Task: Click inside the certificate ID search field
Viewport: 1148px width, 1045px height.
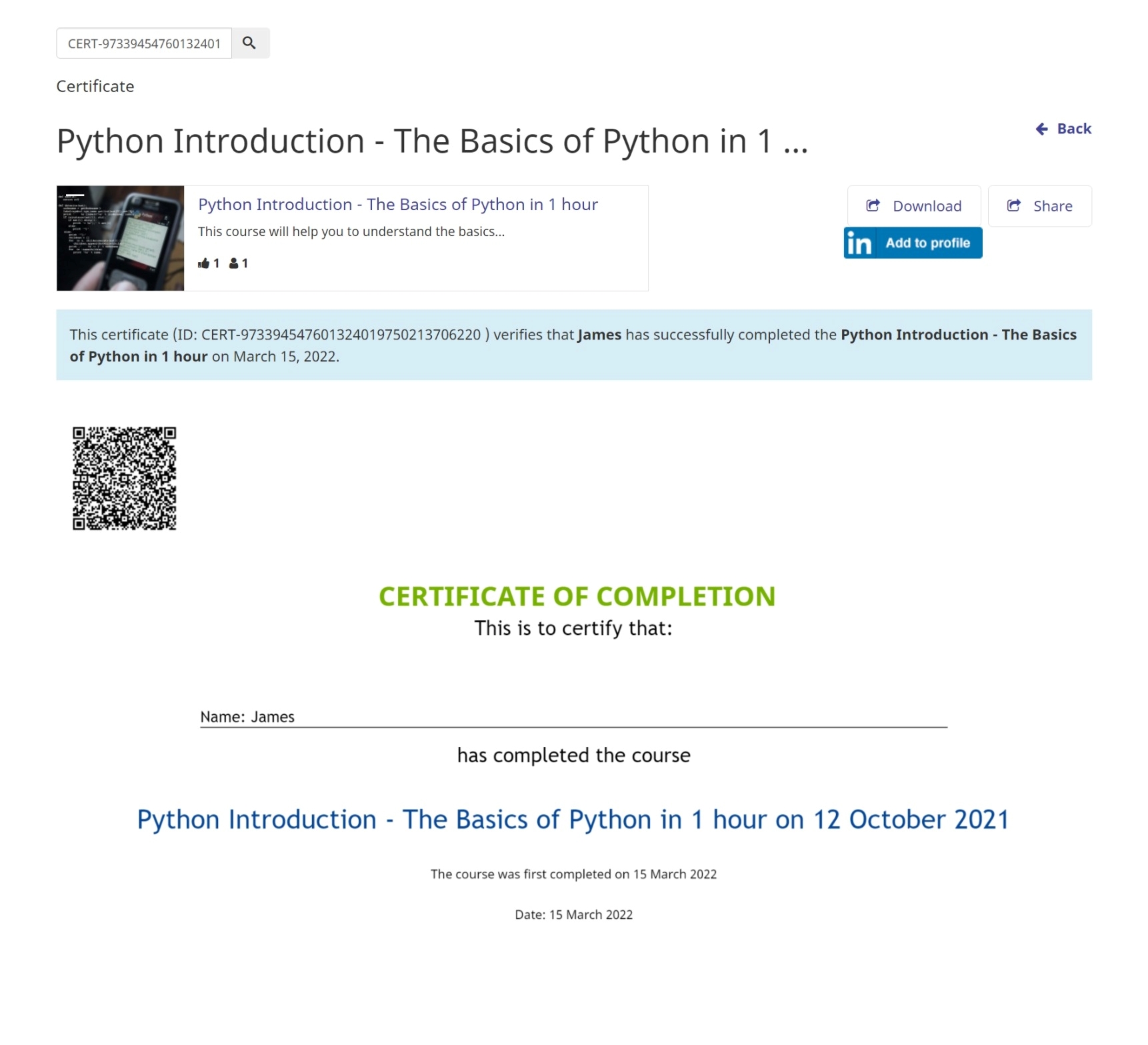Action: pos(144,43)
